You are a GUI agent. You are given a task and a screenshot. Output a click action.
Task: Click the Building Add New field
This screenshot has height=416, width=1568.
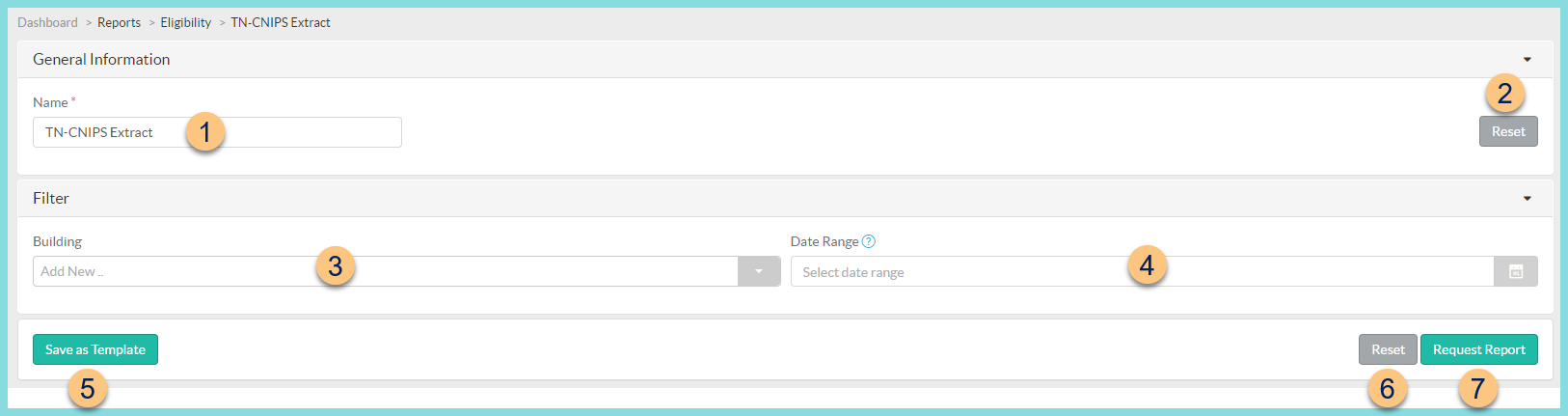point(386,271)
